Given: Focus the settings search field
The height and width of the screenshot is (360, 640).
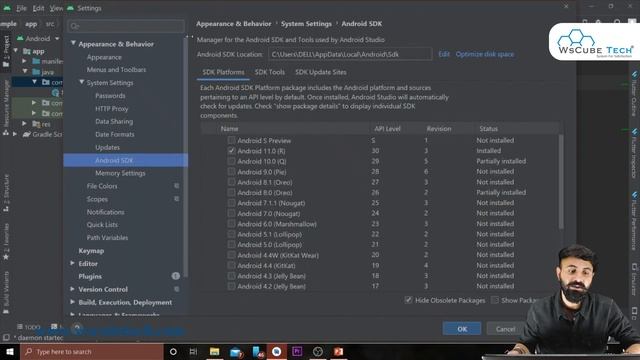Looking at the screenshot, I should coord(126,27).
